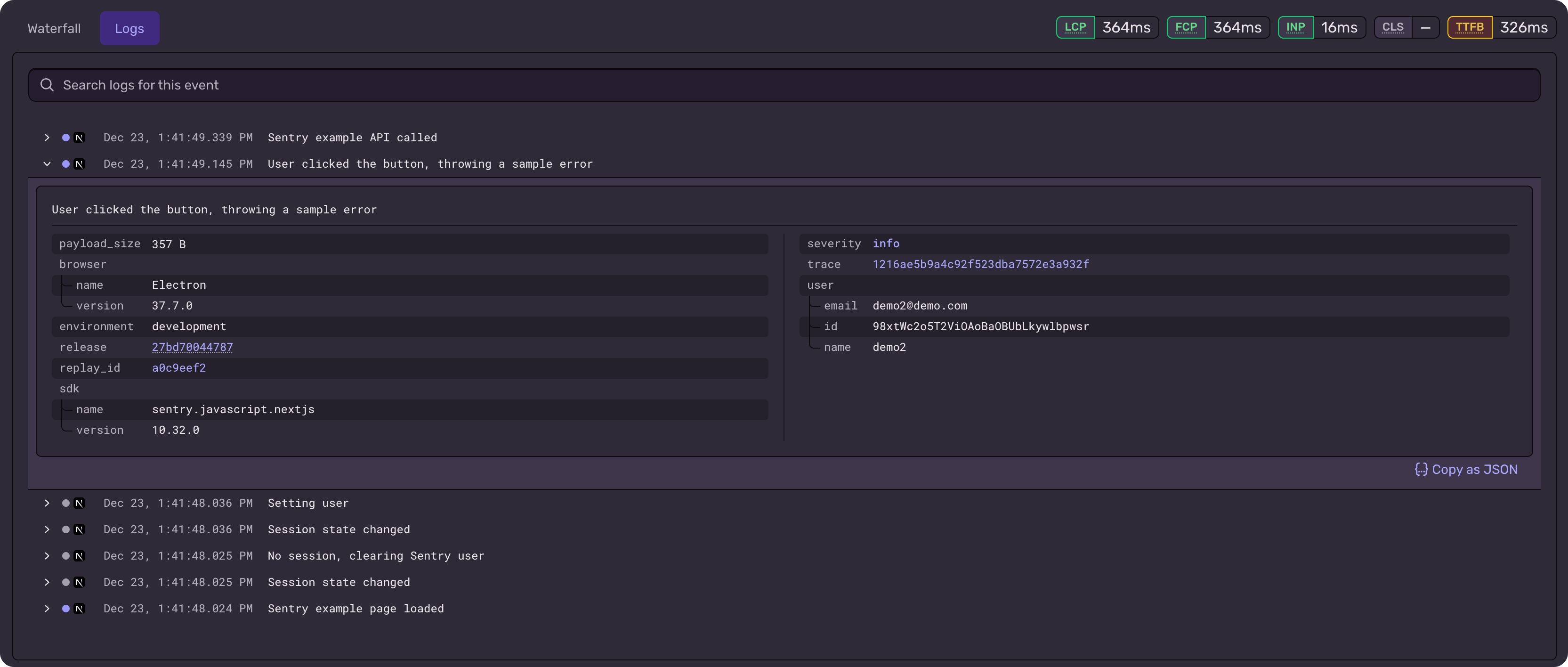Click the Next.js icon on Sentry example page loaded
The width and height of the screenshot is (1568, 667).
(79, 609)
